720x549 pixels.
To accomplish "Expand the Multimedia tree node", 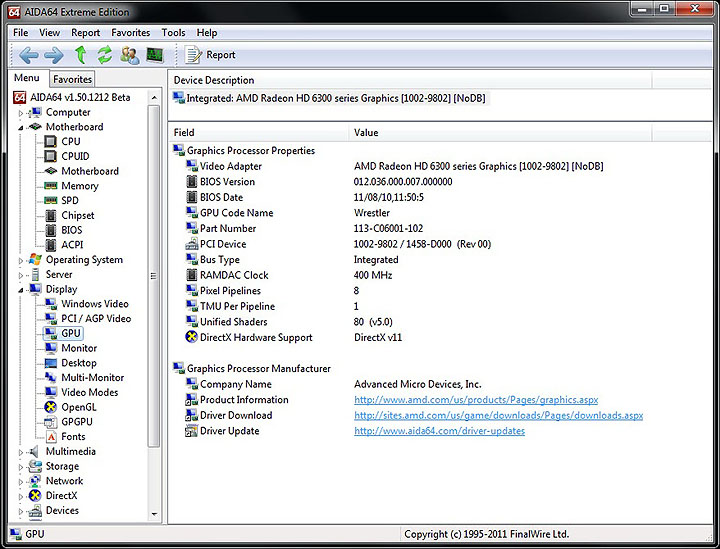I will point(20,452).
